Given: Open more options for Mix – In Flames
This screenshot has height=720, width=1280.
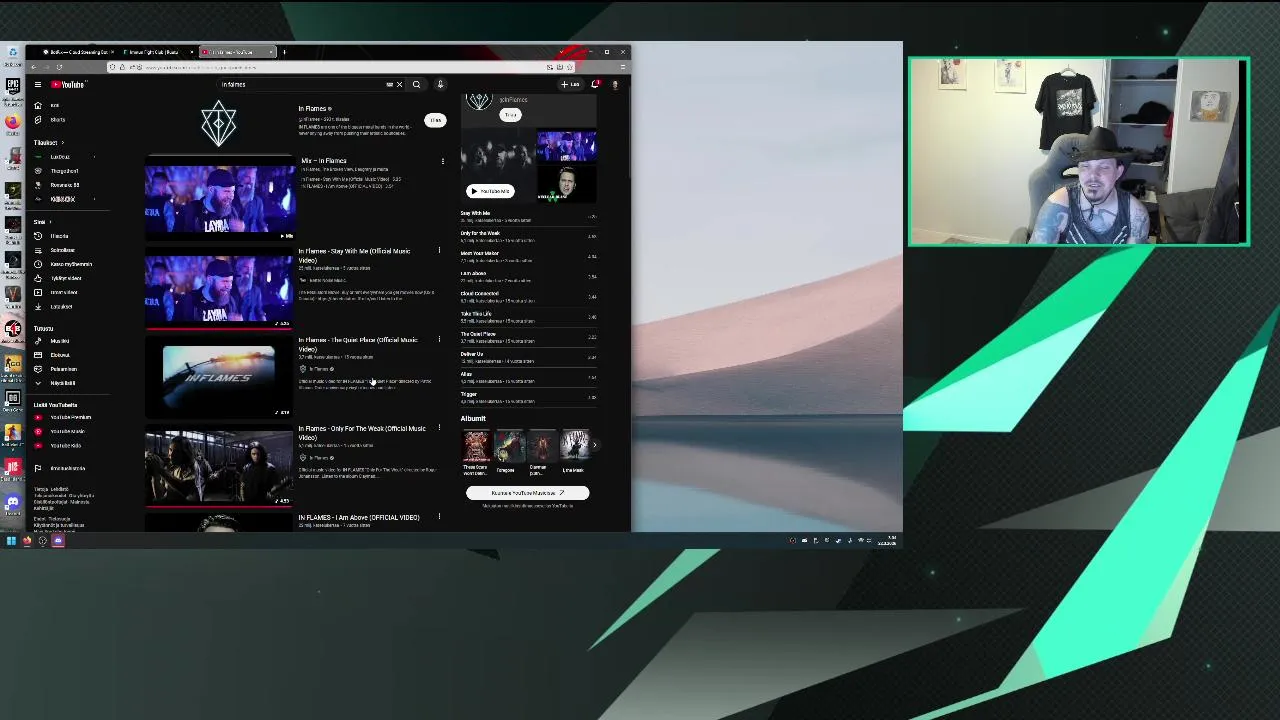Looking at the screenshot, I should click(x=443, y=161).
